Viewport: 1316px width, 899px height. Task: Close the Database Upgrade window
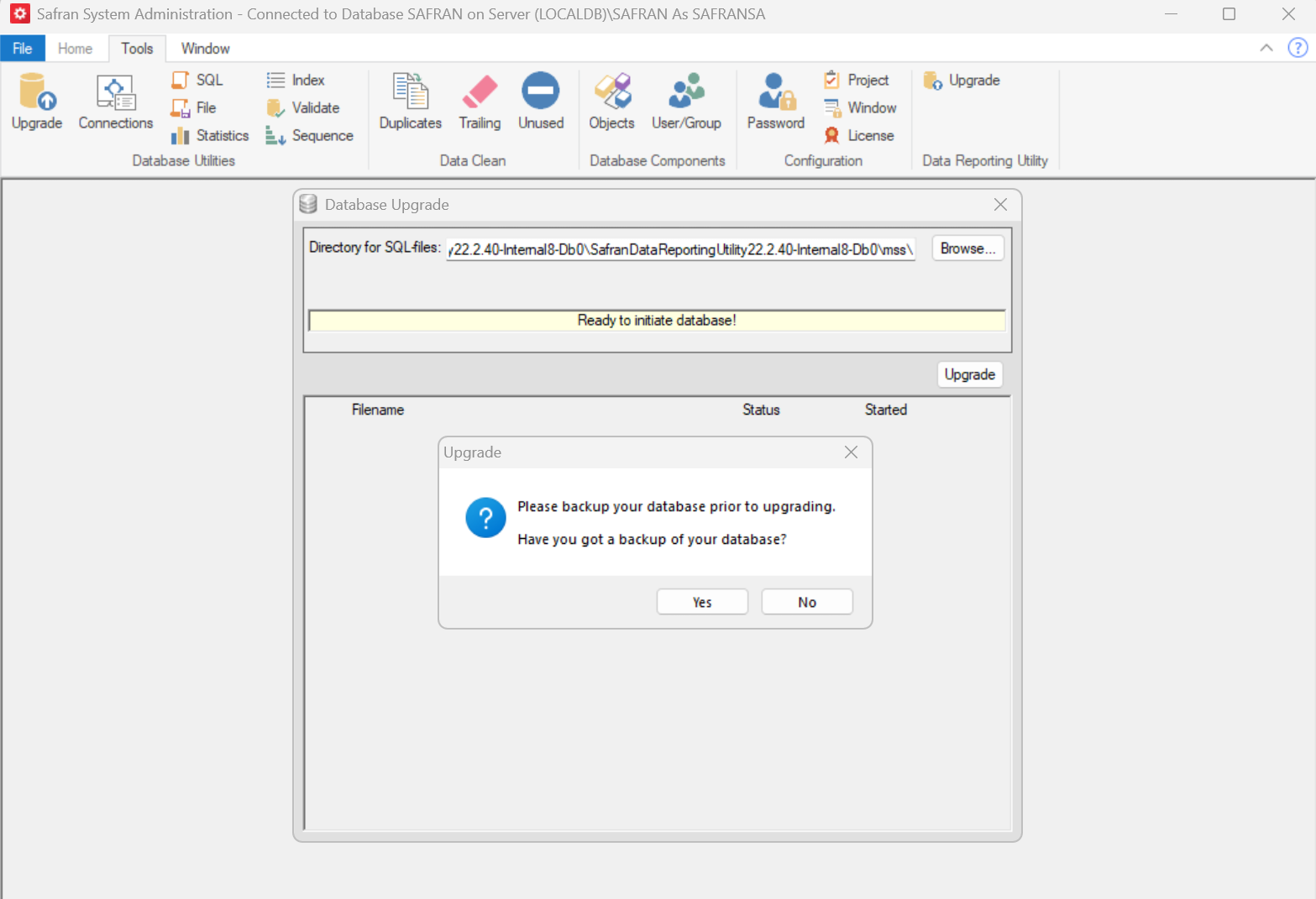(1000, 205)
